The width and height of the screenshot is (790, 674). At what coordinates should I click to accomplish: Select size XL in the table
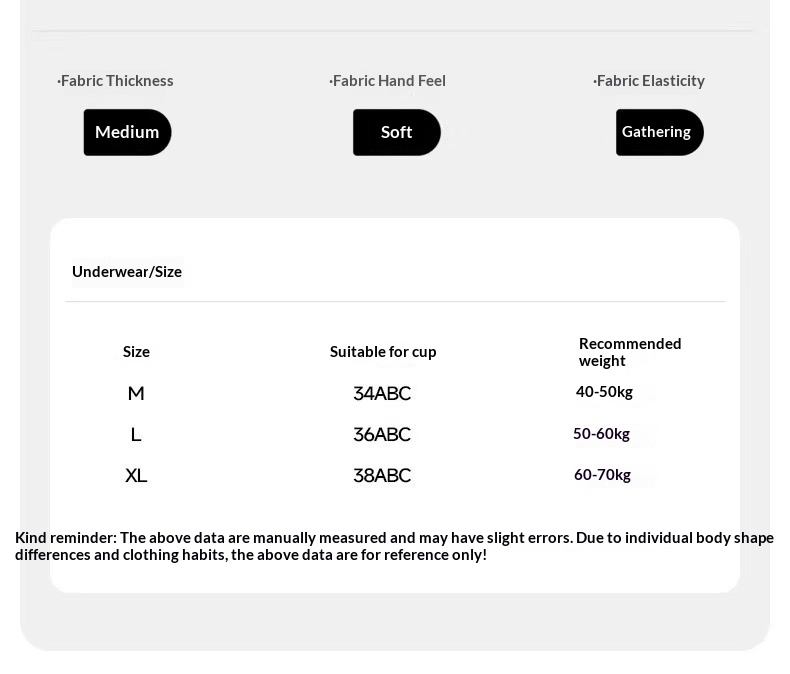coord(136,475)
